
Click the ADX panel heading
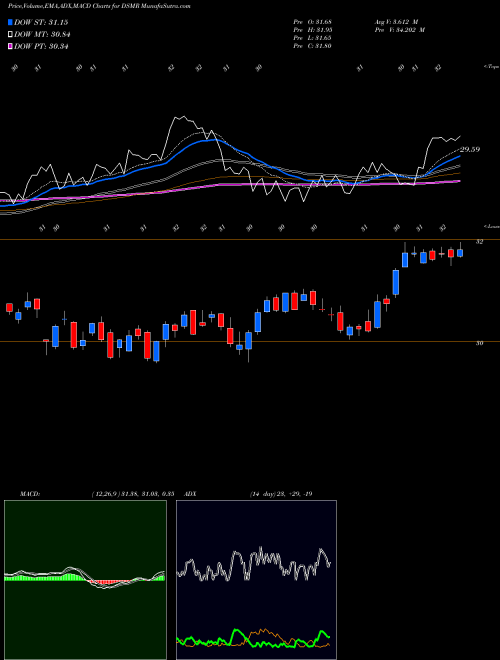(190, 494)
